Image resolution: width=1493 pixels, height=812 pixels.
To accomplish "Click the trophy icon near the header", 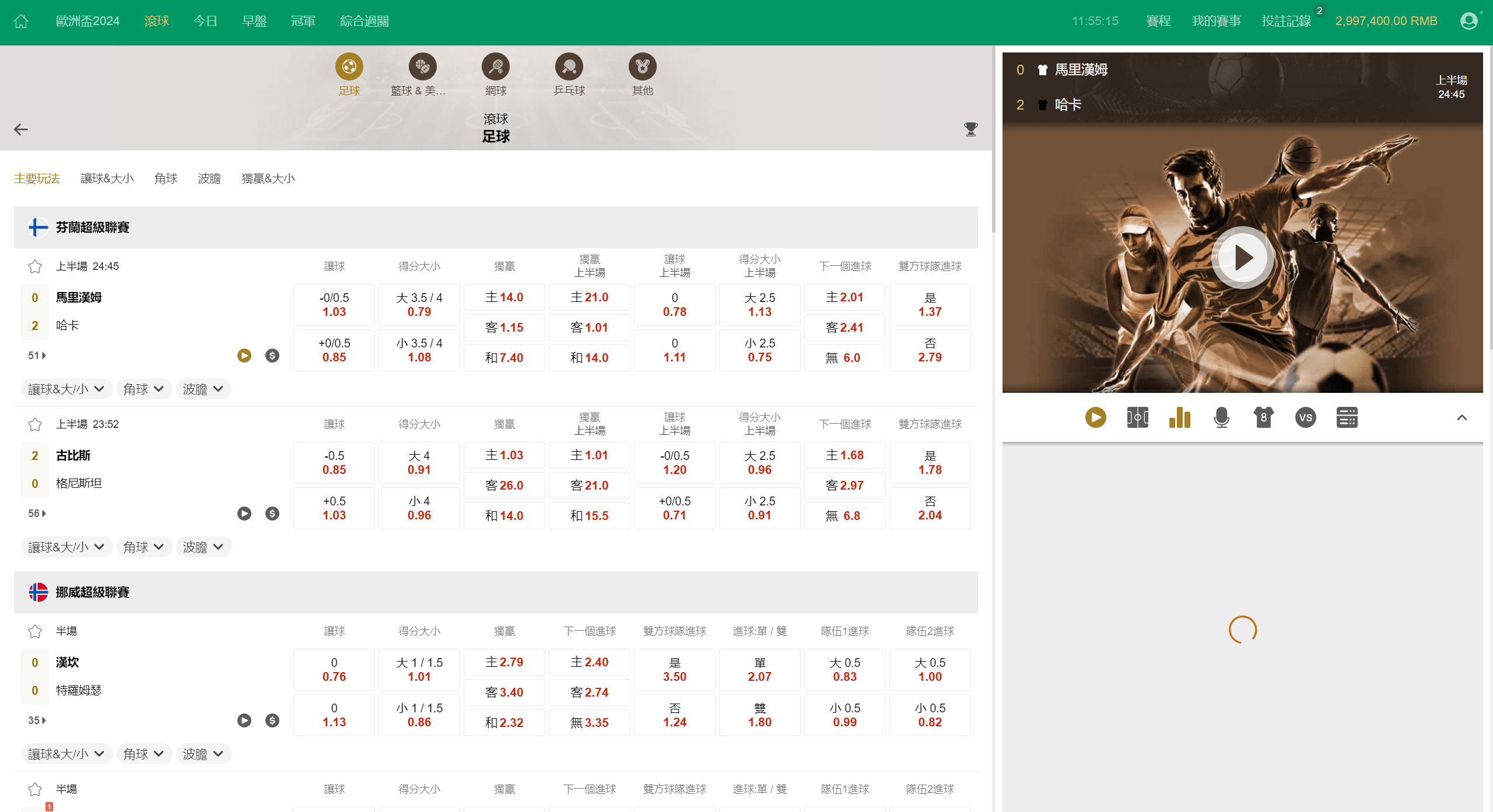I will (x=970, y=129).
